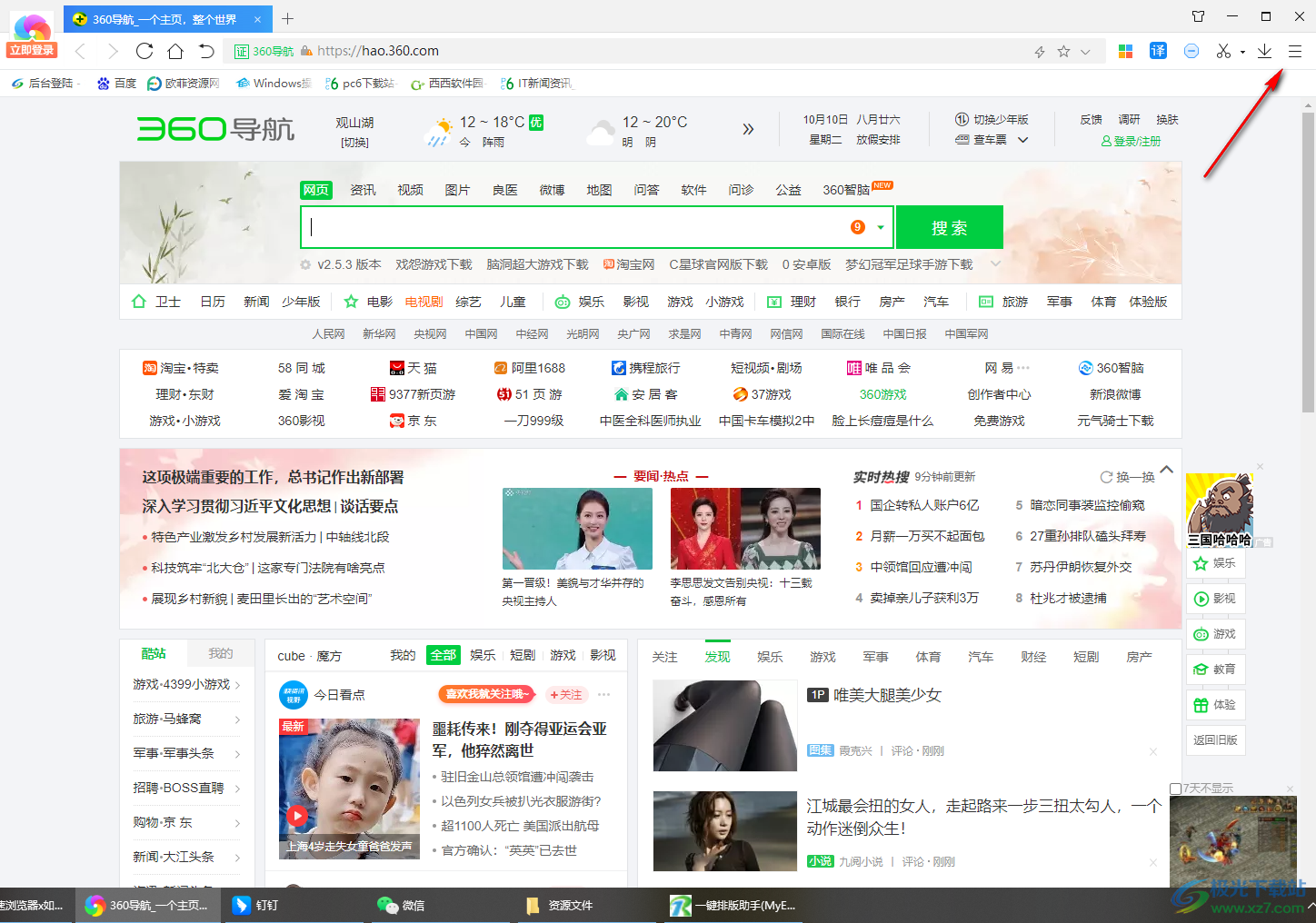1316x923 pixels.
Task: Open 登录/注册 link
Action: (x=1131, y=141)
